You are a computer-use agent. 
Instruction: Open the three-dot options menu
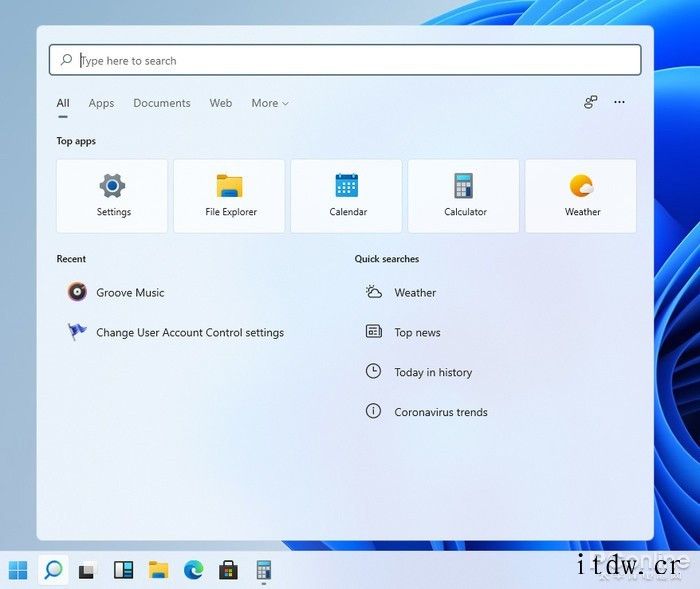point(619,102)
